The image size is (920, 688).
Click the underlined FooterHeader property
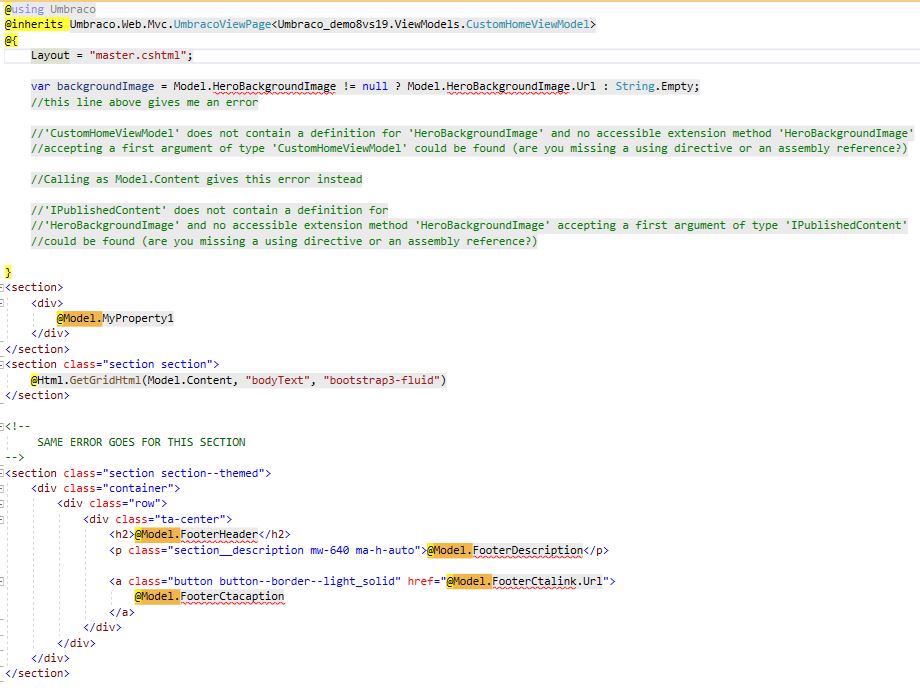[x=224, y=535]
